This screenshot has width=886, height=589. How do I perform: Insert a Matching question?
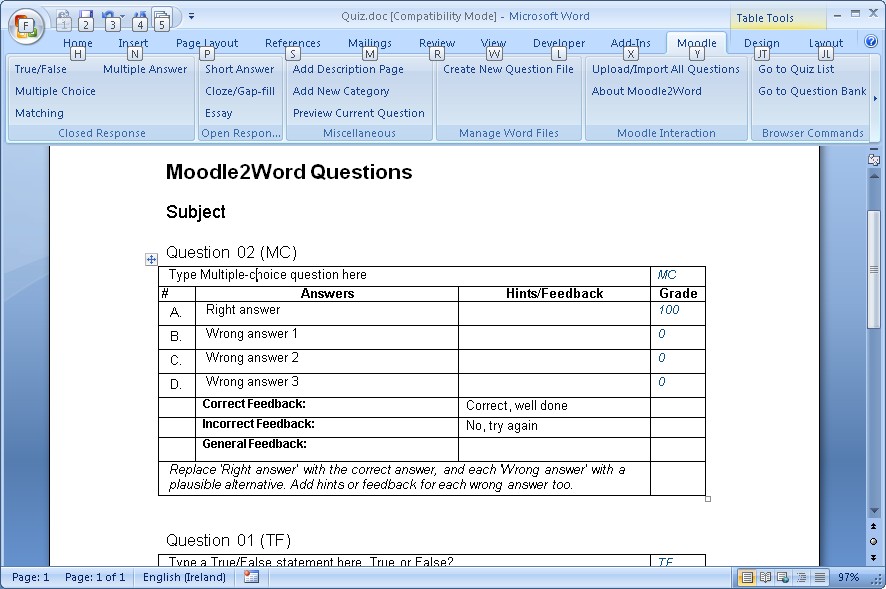click(40, 113)
